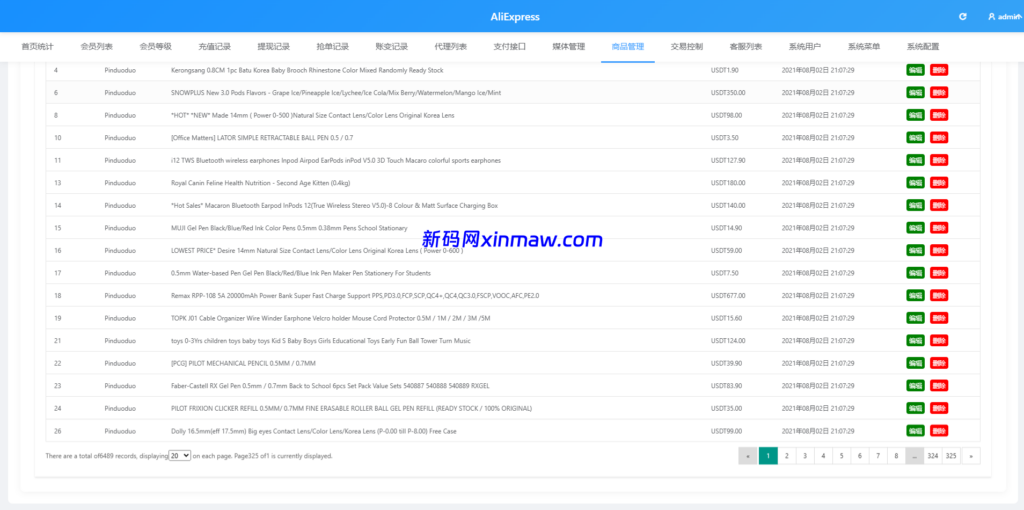Edit the PILOT FRIXION refill row
Viewport: 1024px width, 510px height.
coord(916,408)
